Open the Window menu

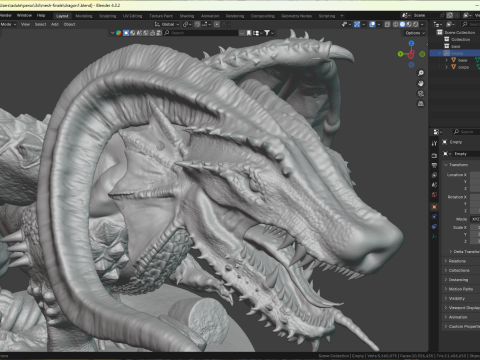tap(24, 15)
